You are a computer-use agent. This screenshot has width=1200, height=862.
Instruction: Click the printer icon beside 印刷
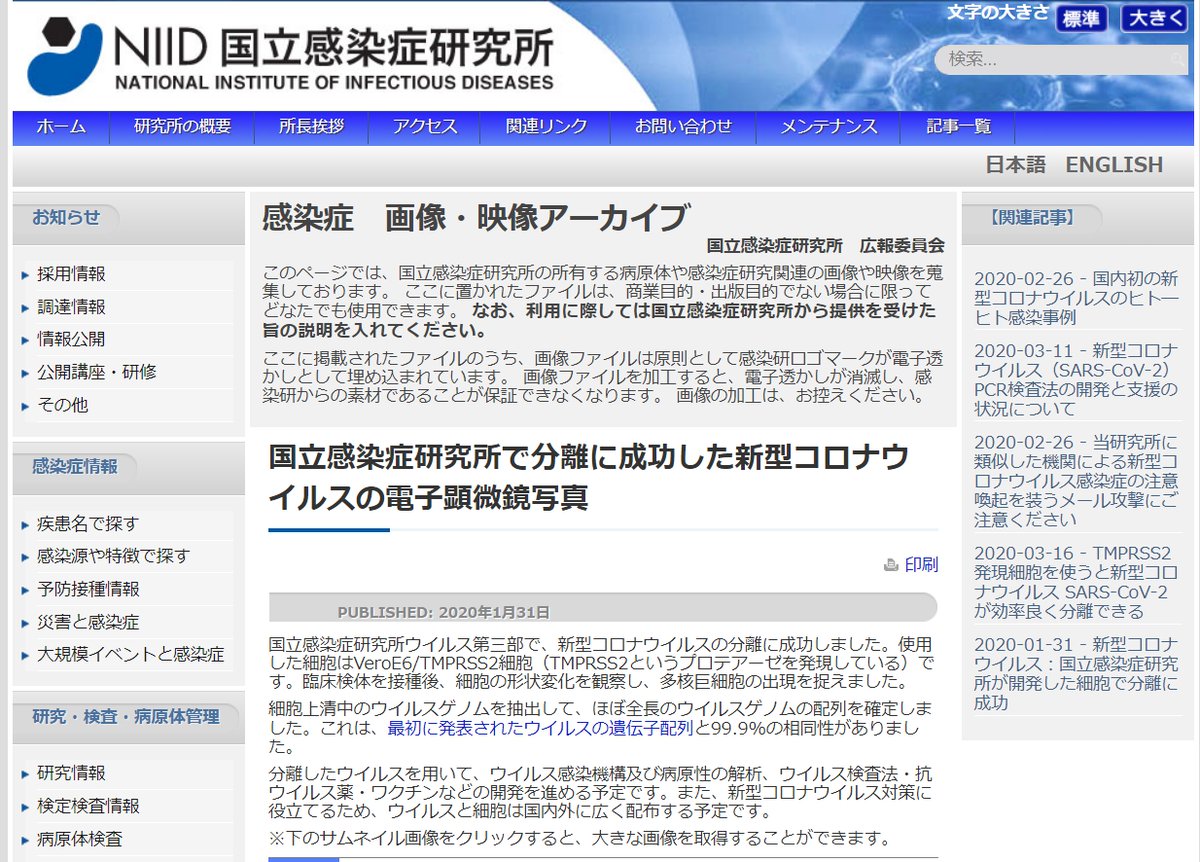point(891,566)
